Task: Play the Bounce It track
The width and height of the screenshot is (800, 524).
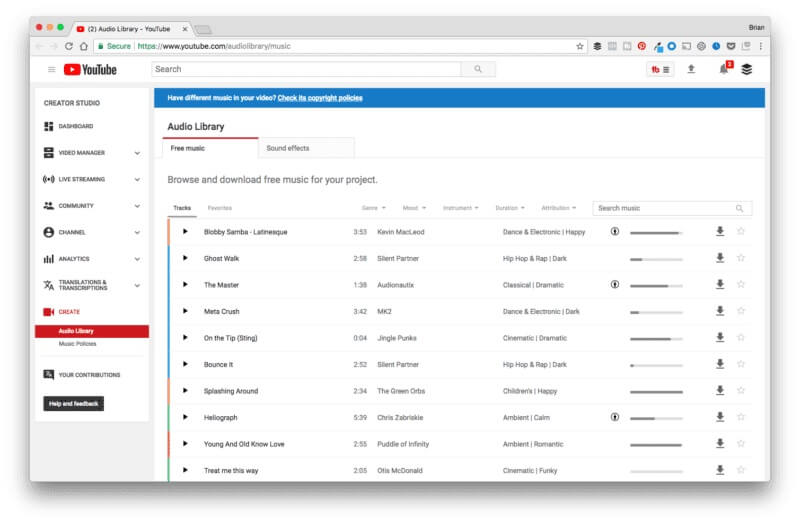Action: [185, 364]
